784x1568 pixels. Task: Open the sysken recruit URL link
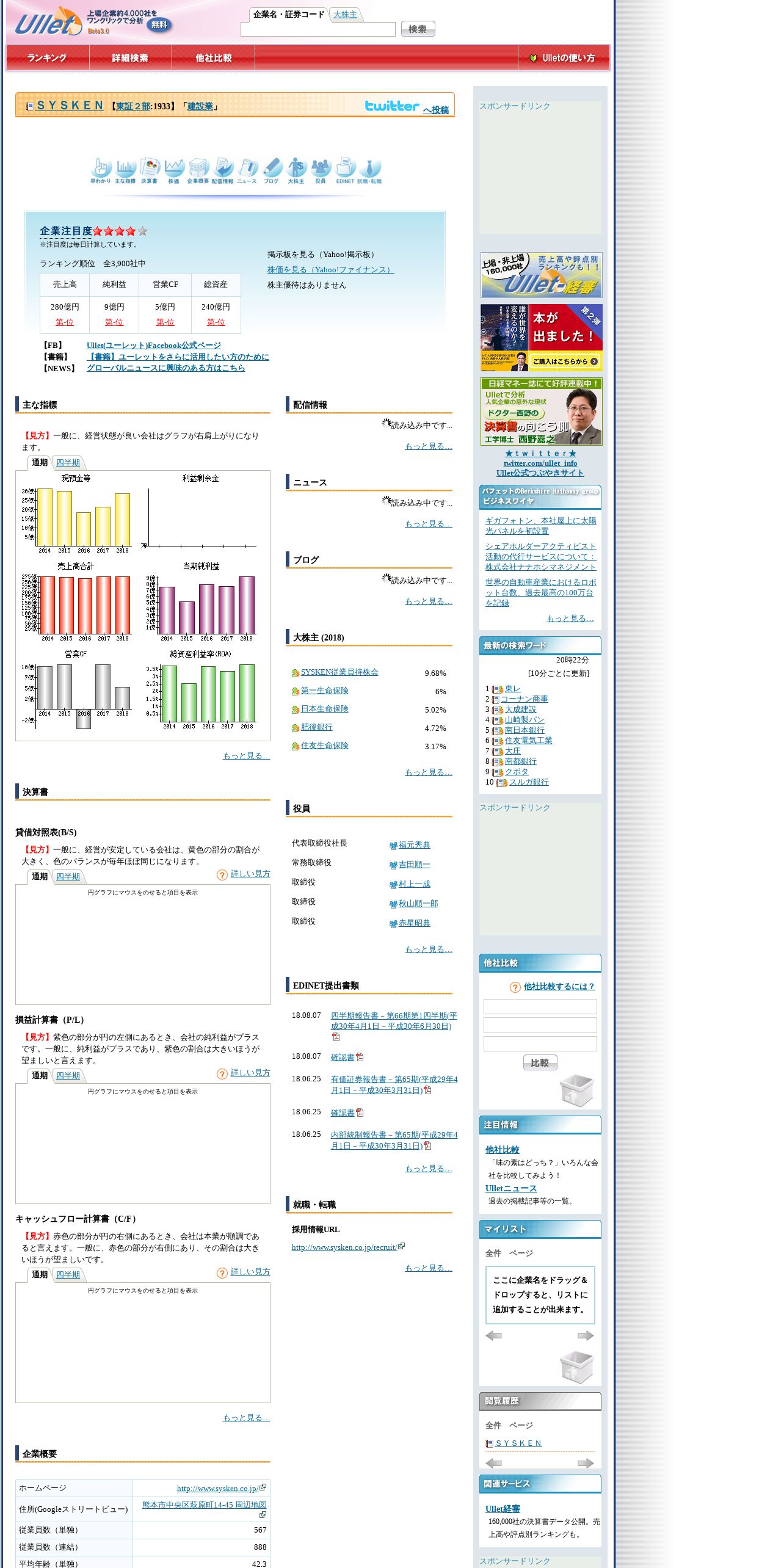pos(344,1247)
